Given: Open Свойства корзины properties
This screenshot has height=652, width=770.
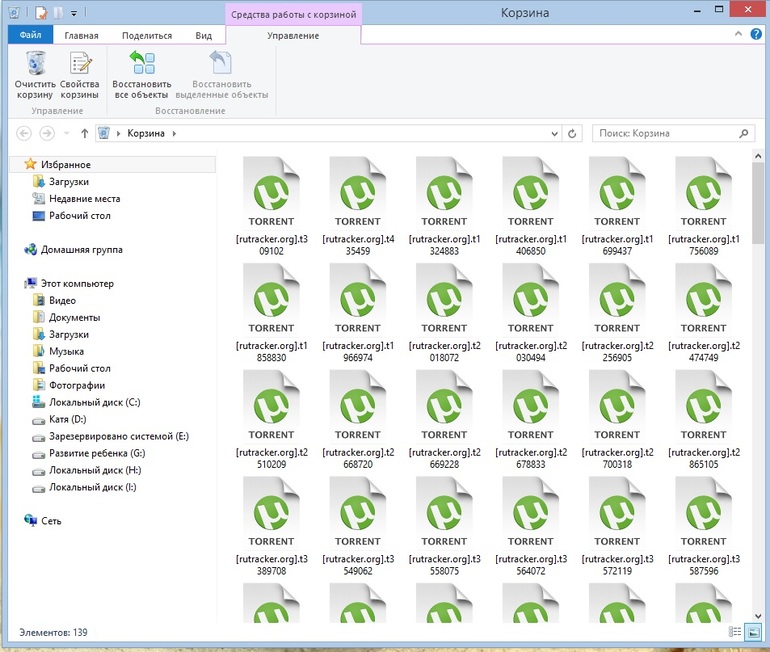Looking at the screenshot, I should [x=80, y=75].
